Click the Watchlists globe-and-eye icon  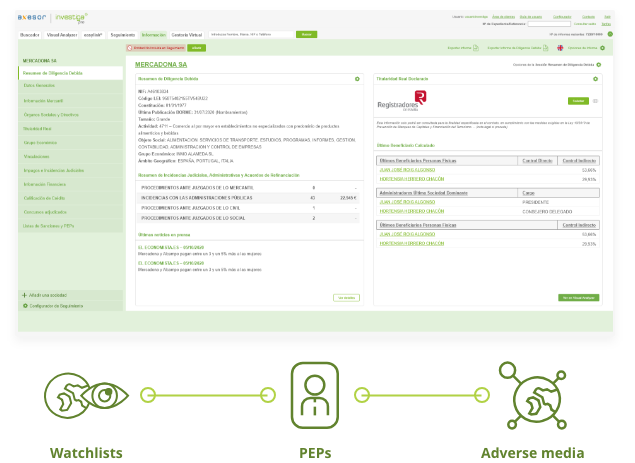click(86, 395)
